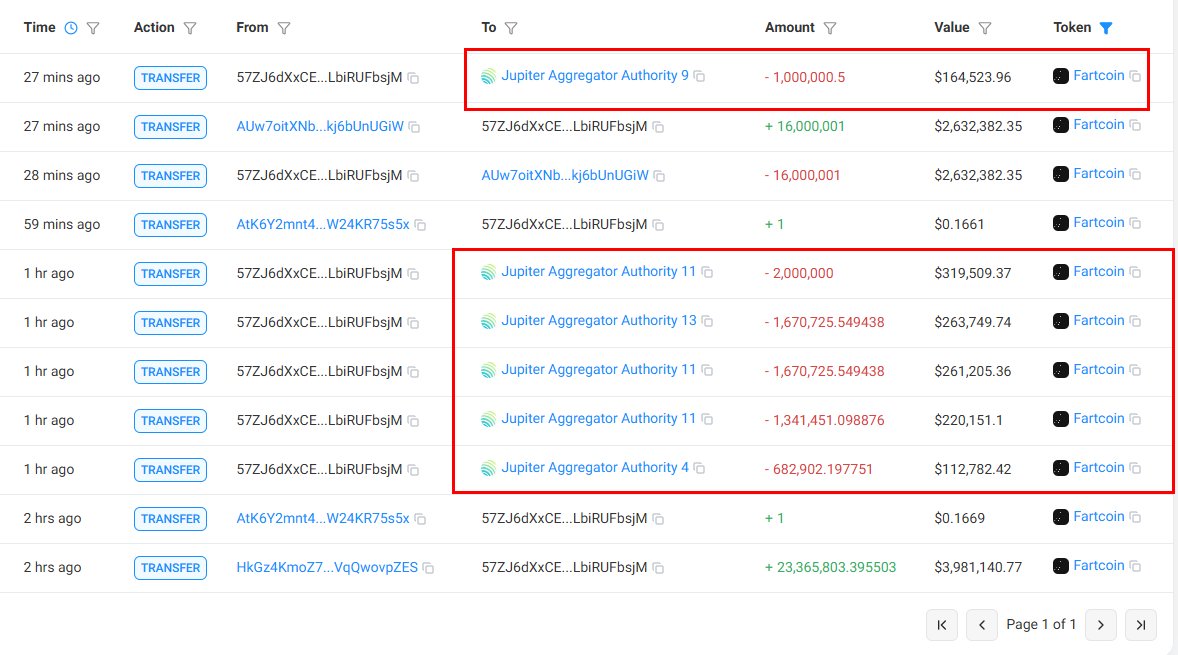
Task: Click the Token column header
Action: coord(1072,28)
